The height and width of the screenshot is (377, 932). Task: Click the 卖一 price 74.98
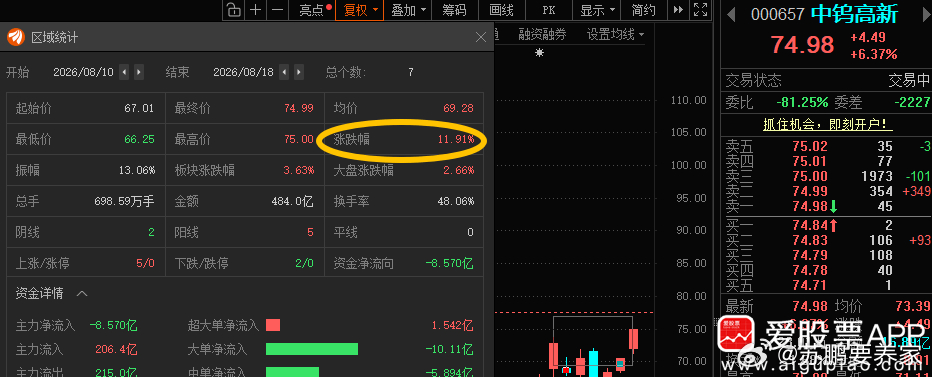(x=810, y=206)
